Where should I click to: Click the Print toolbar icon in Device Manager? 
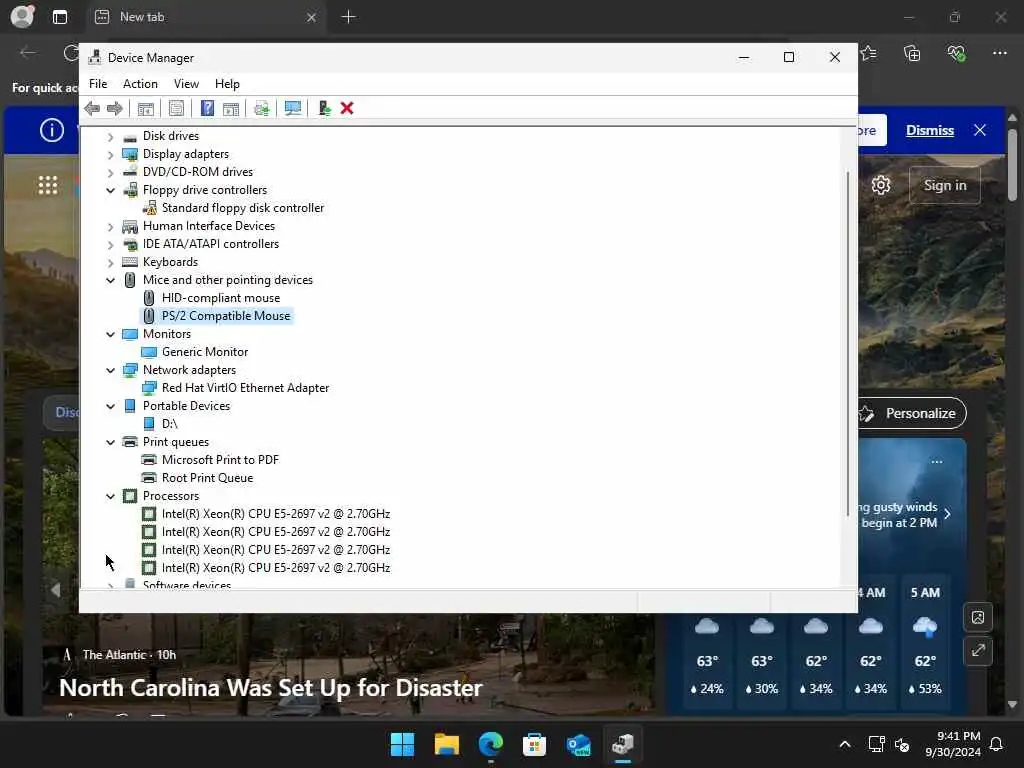pos(262,108)
